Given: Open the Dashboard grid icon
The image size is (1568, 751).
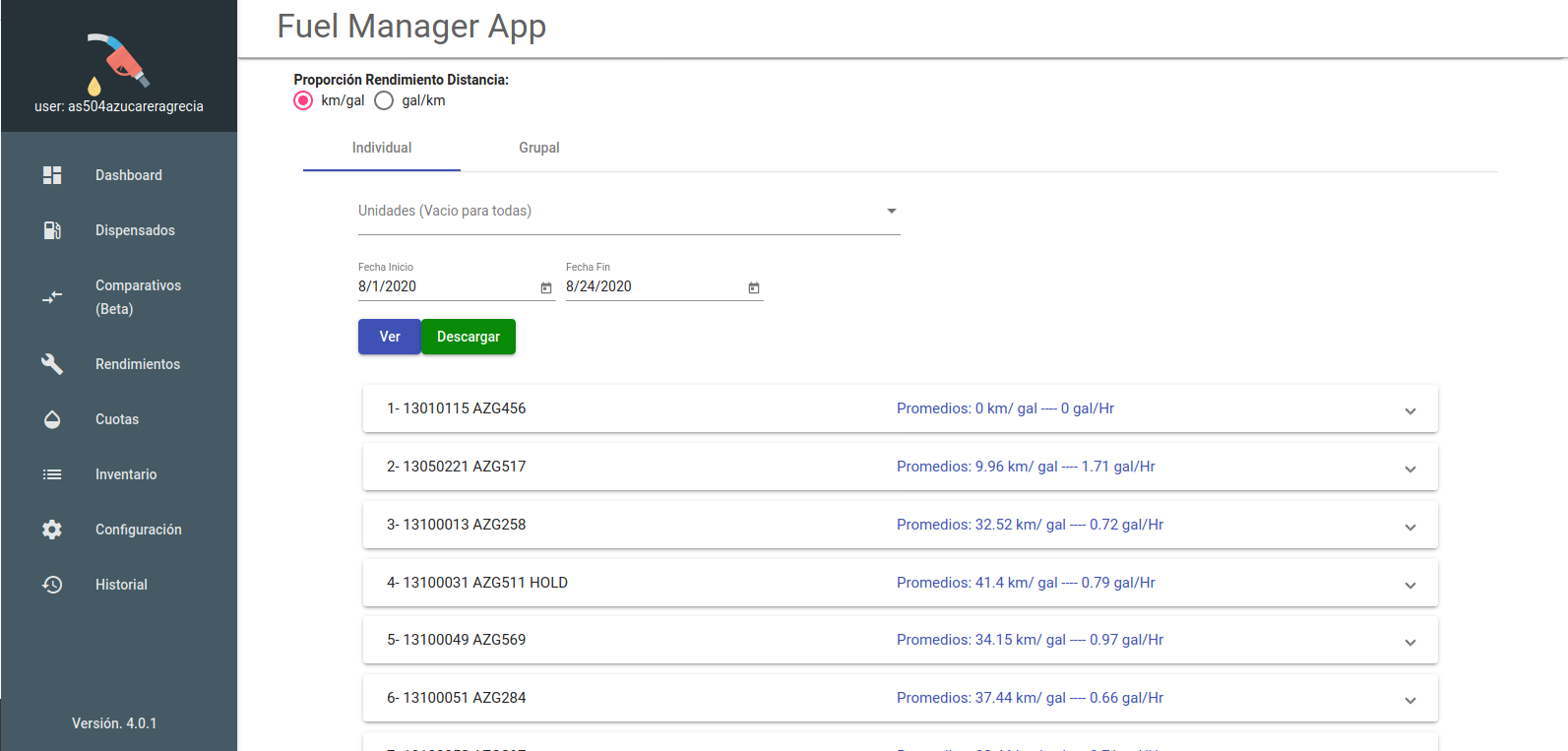Looking at the screenshot, I should [52, 175].
